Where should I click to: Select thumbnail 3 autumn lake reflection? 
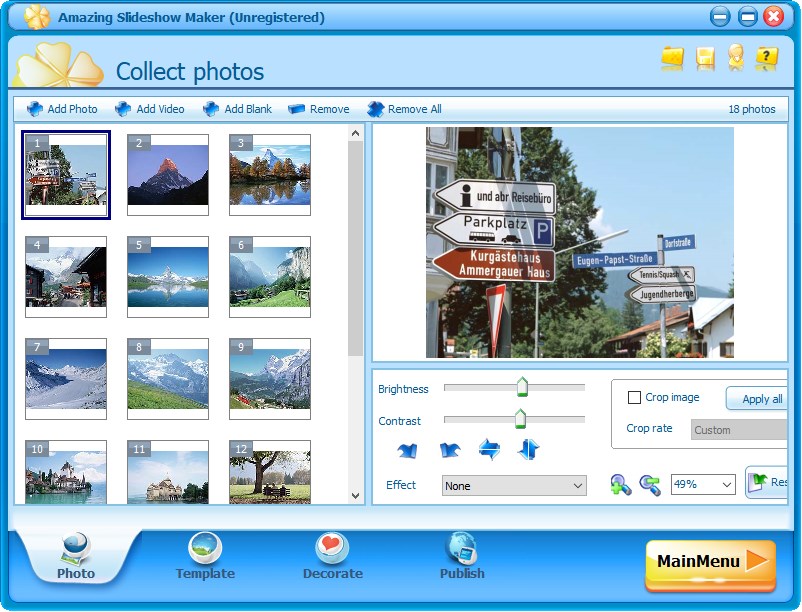coord(270,175)
